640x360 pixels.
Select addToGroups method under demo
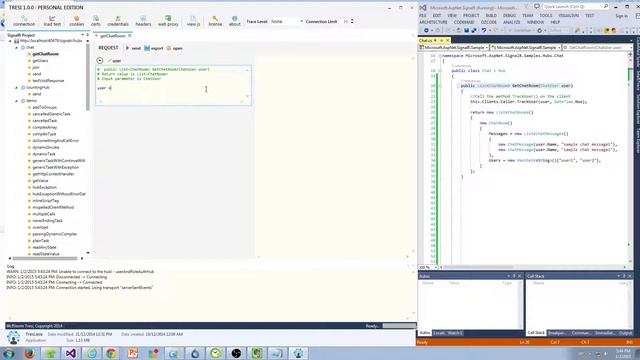click(44, 107)
